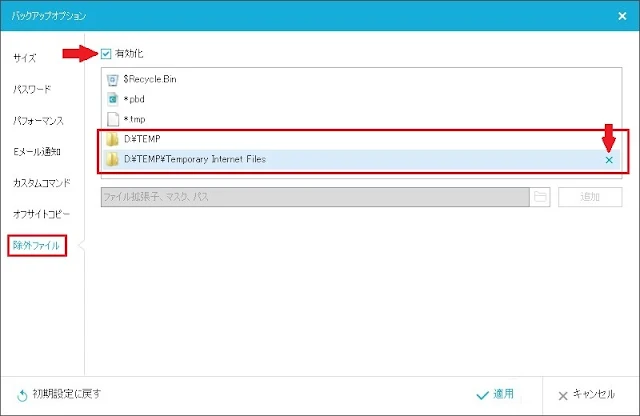Click the 追加 button
The width and height of the screenshot is (640, 416).
pos(590,197)
